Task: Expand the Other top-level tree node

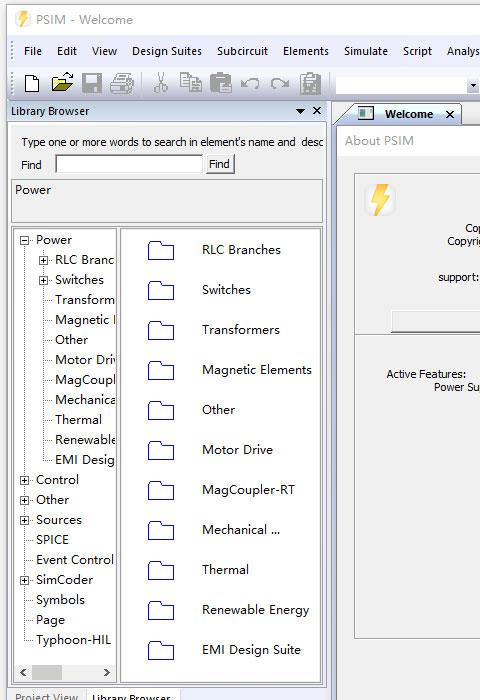Action: pyautogui.click(x=25, y=500)
